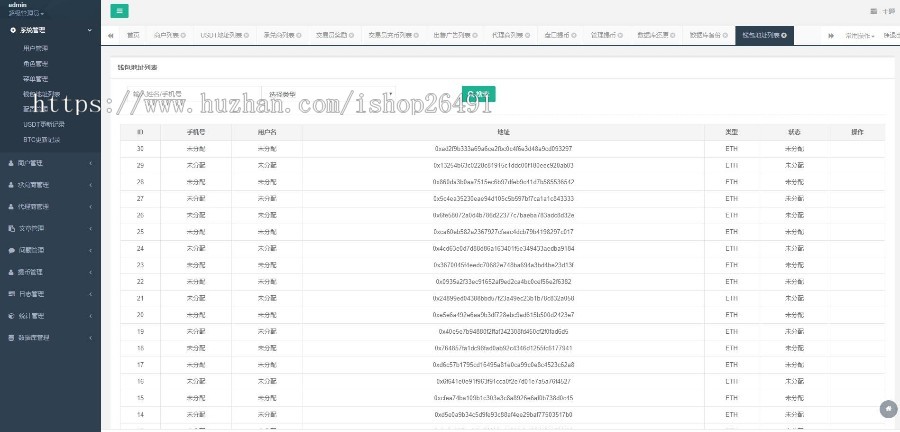Click the speech bubble icon beside 问题管理
This screenshot has width=900, height=432.
pos(11,251)
